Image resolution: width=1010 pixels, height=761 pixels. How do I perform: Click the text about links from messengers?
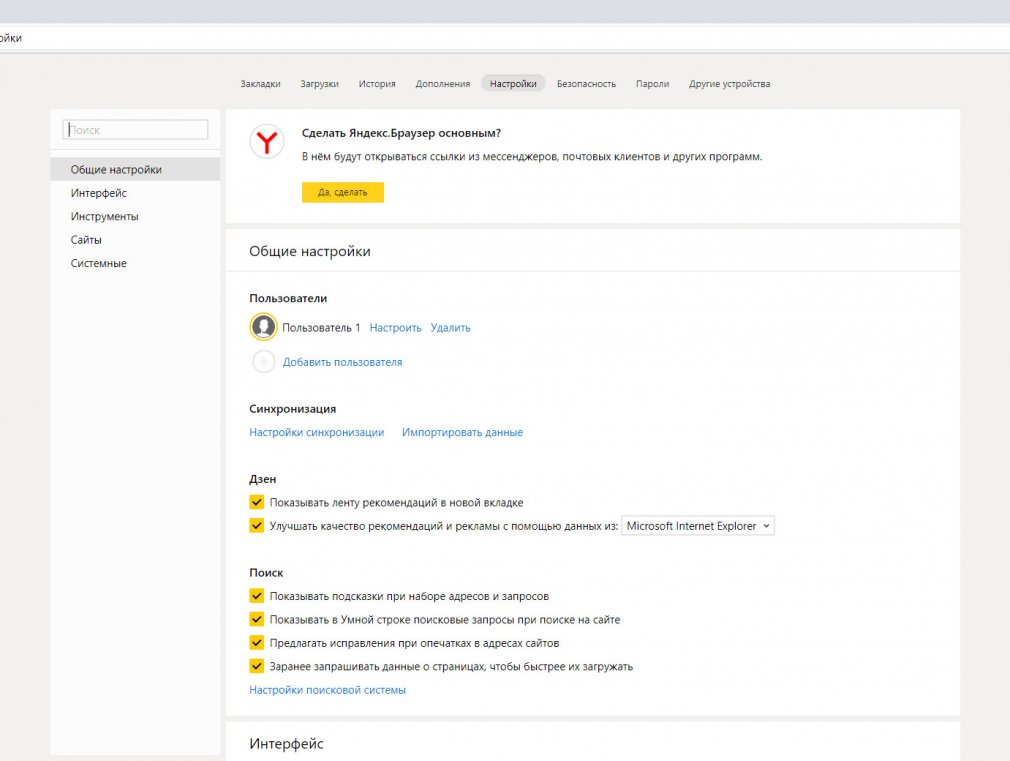(x=532, y=157)
